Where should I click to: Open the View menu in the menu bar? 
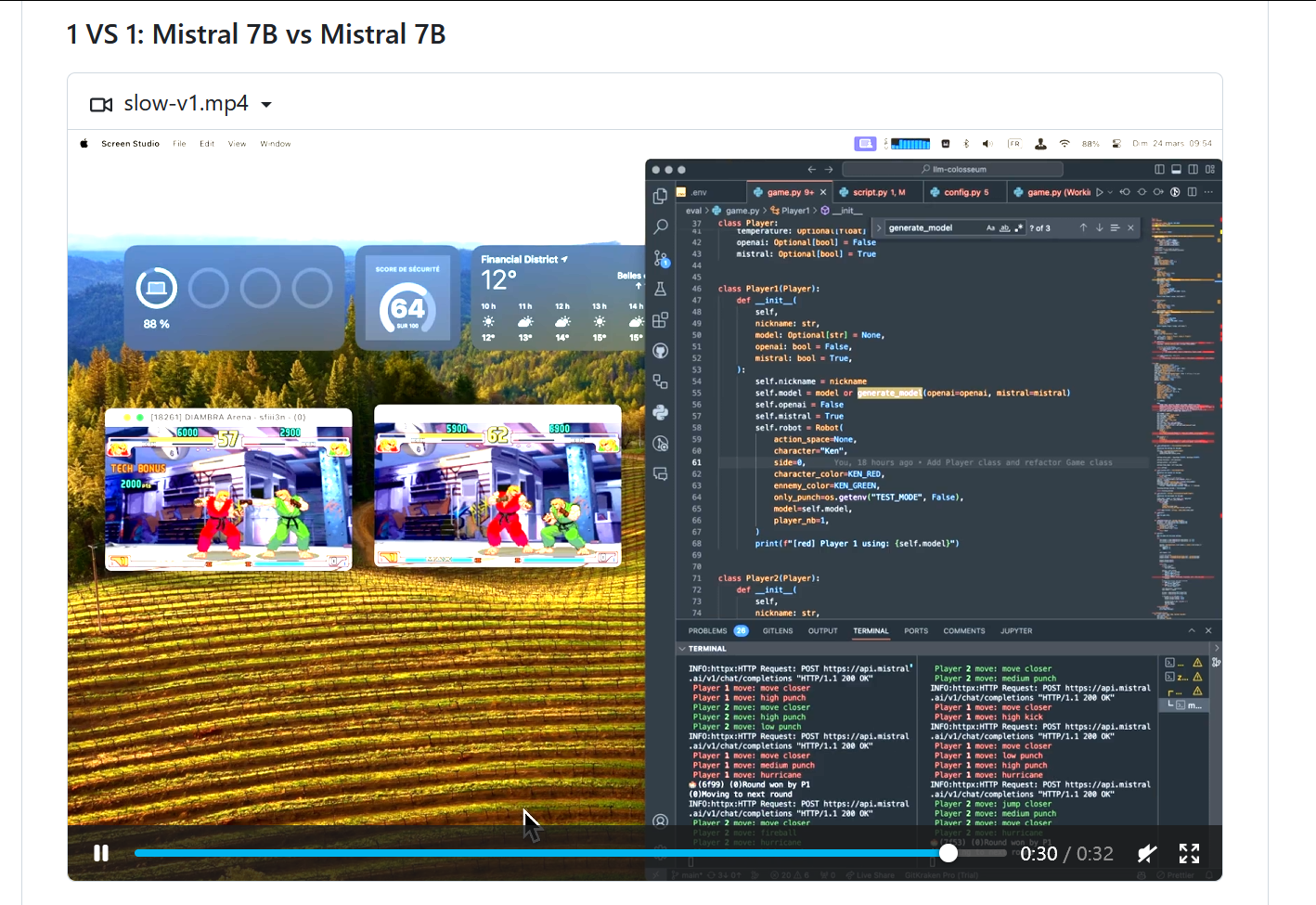(237, 144)
